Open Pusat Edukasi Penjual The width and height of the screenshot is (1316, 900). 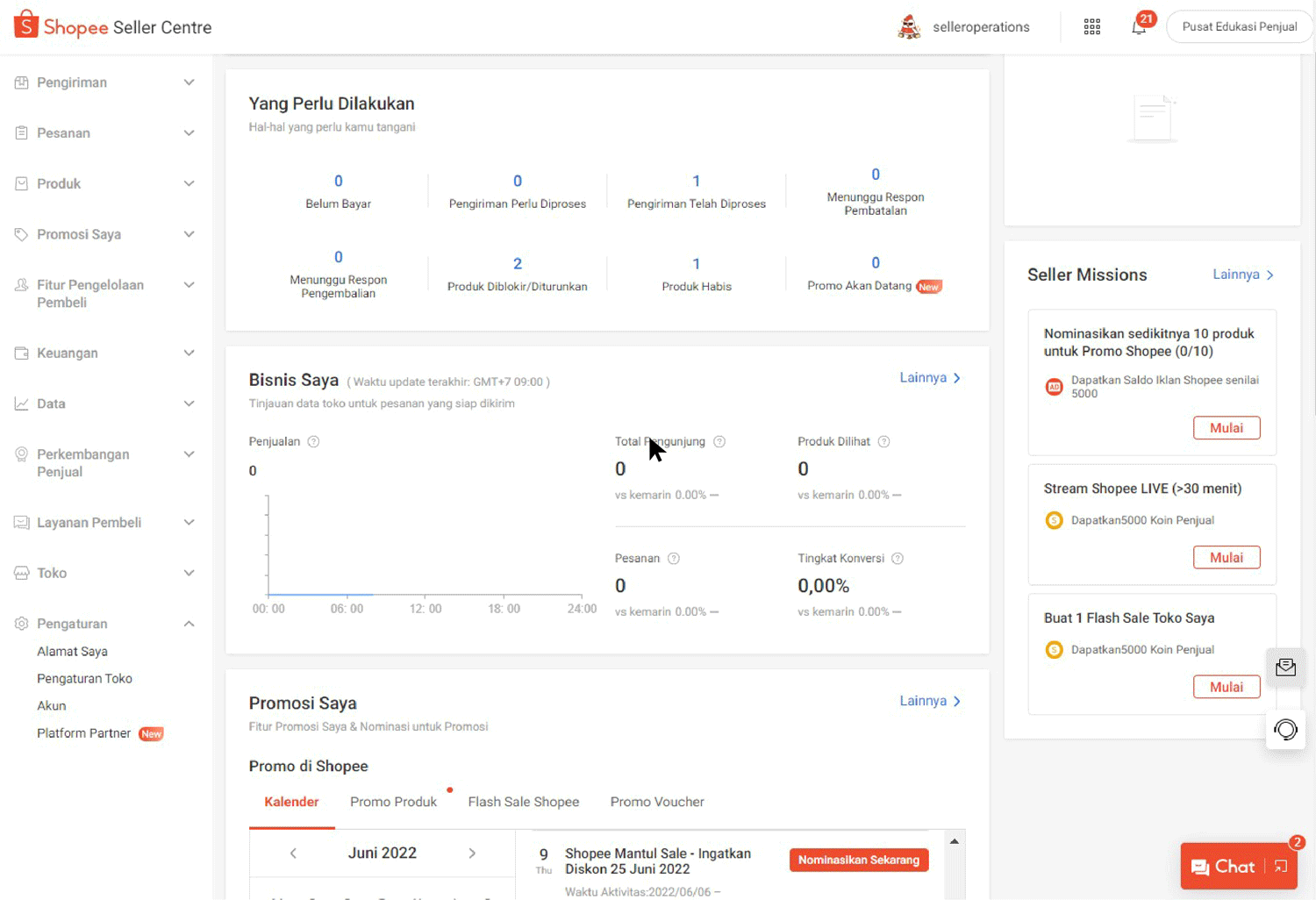(x=1239, y=27)
